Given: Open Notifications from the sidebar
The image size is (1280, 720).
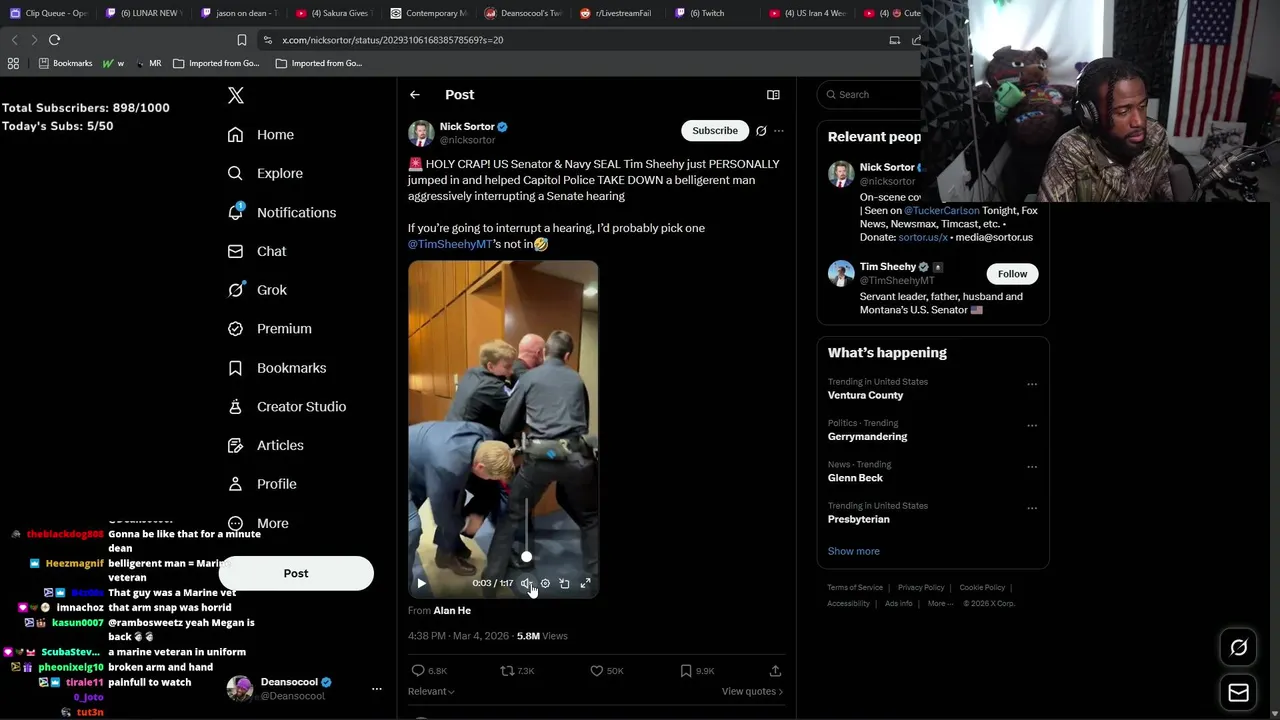Looking at the screenshot, I should [x=282, y=212].
